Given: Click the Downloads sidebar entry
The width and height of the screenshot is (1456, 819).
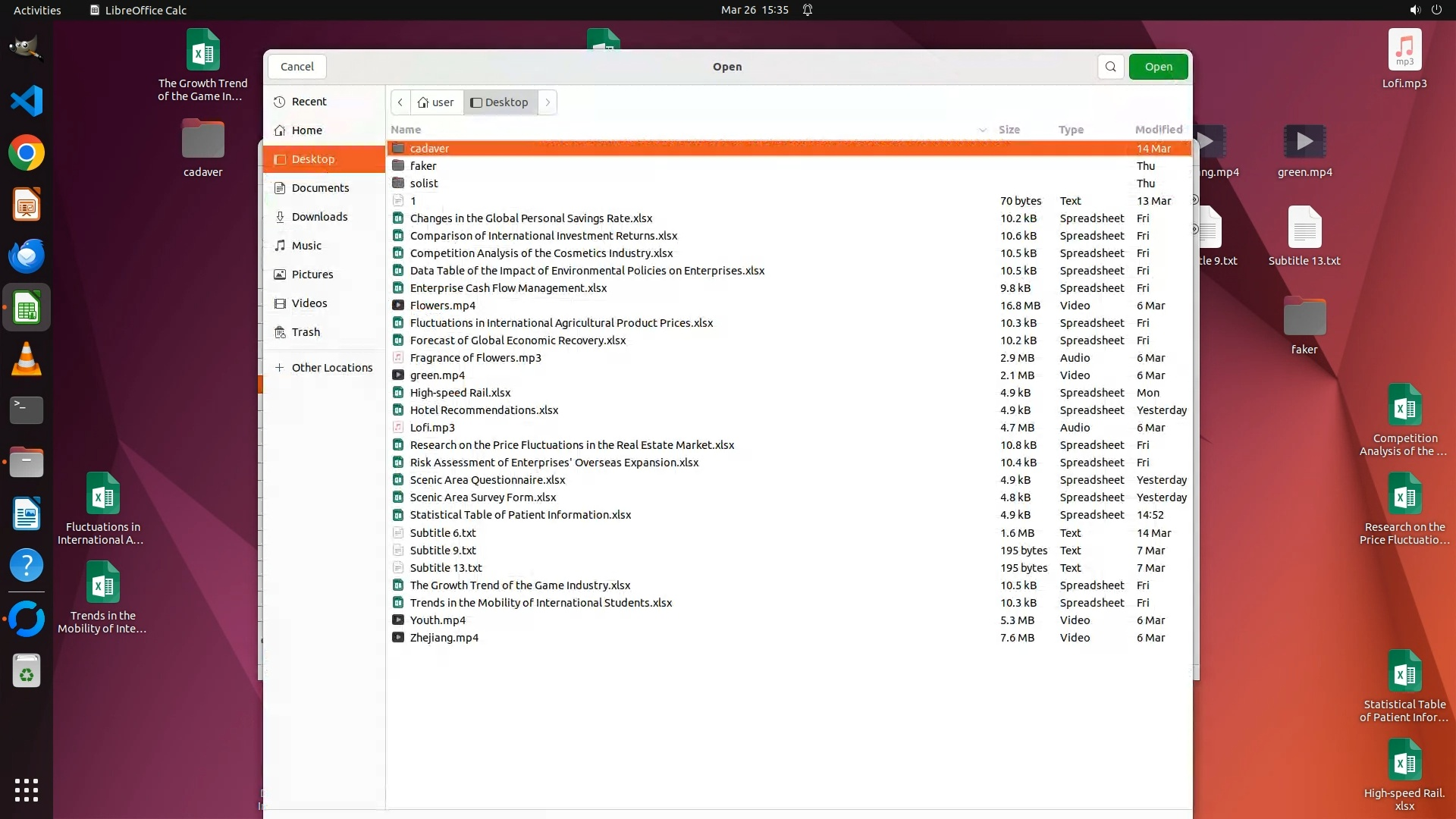Looking at the screenshot, I should [319, 217].
